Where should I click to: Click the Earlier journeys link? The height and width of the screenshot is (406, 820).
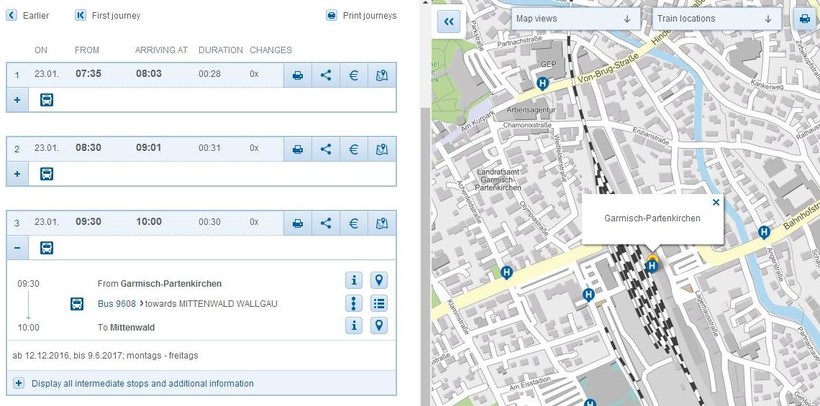pyautogui.click(x=28, y=16)
